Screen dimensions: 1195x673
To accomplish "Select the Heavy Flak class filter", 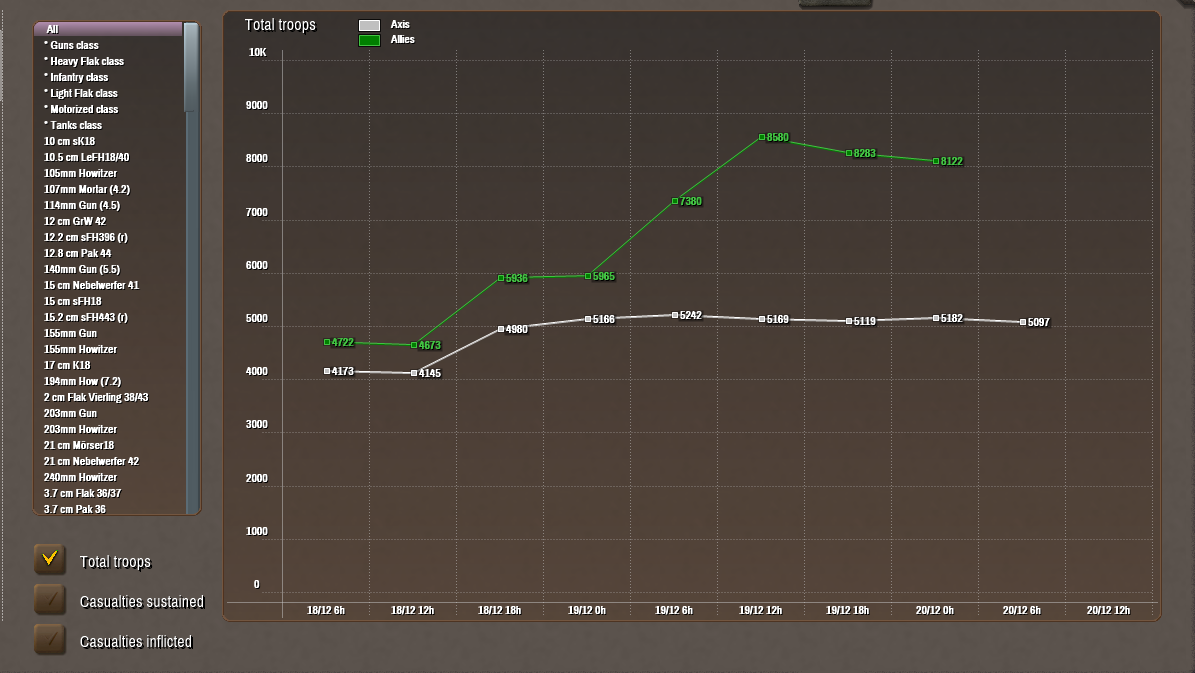I will tap(108, 61).
